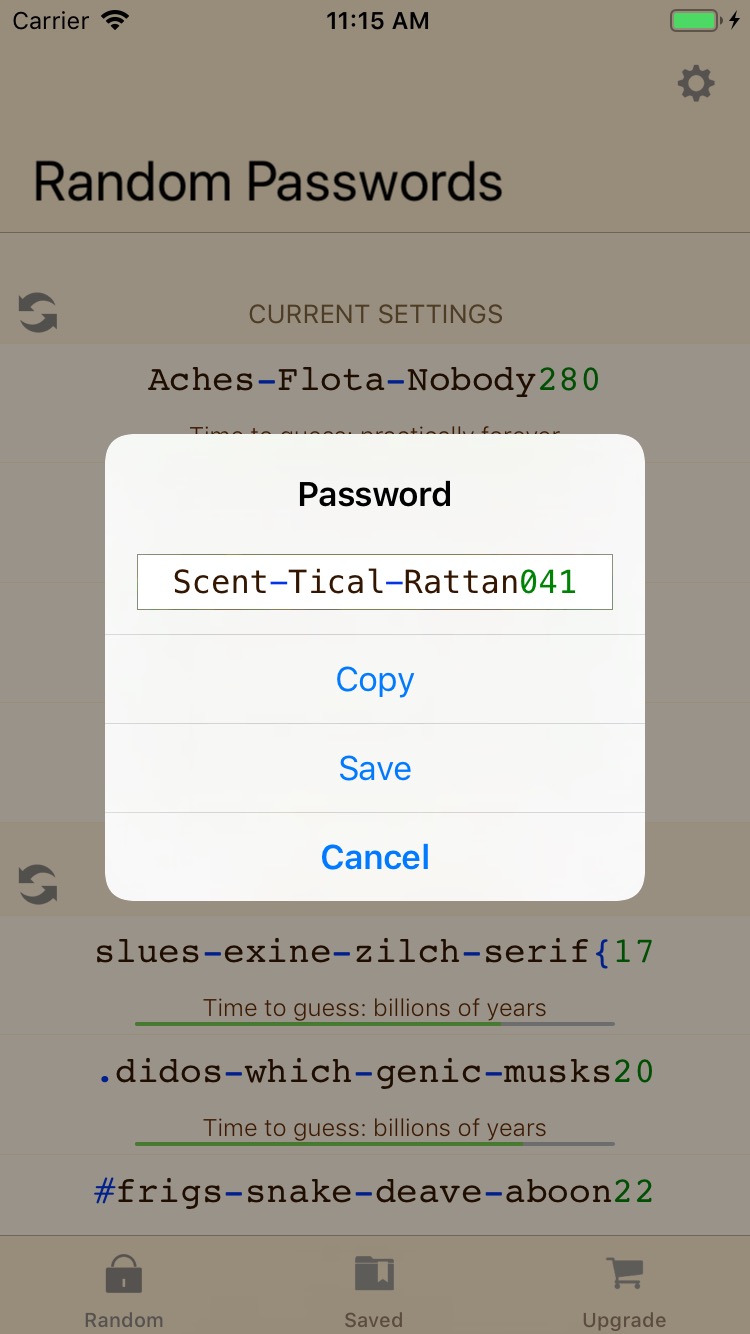The image size is (750, 1334).
Task: Select password Aches-Flota-Nobody280
Action: (375, 380)
